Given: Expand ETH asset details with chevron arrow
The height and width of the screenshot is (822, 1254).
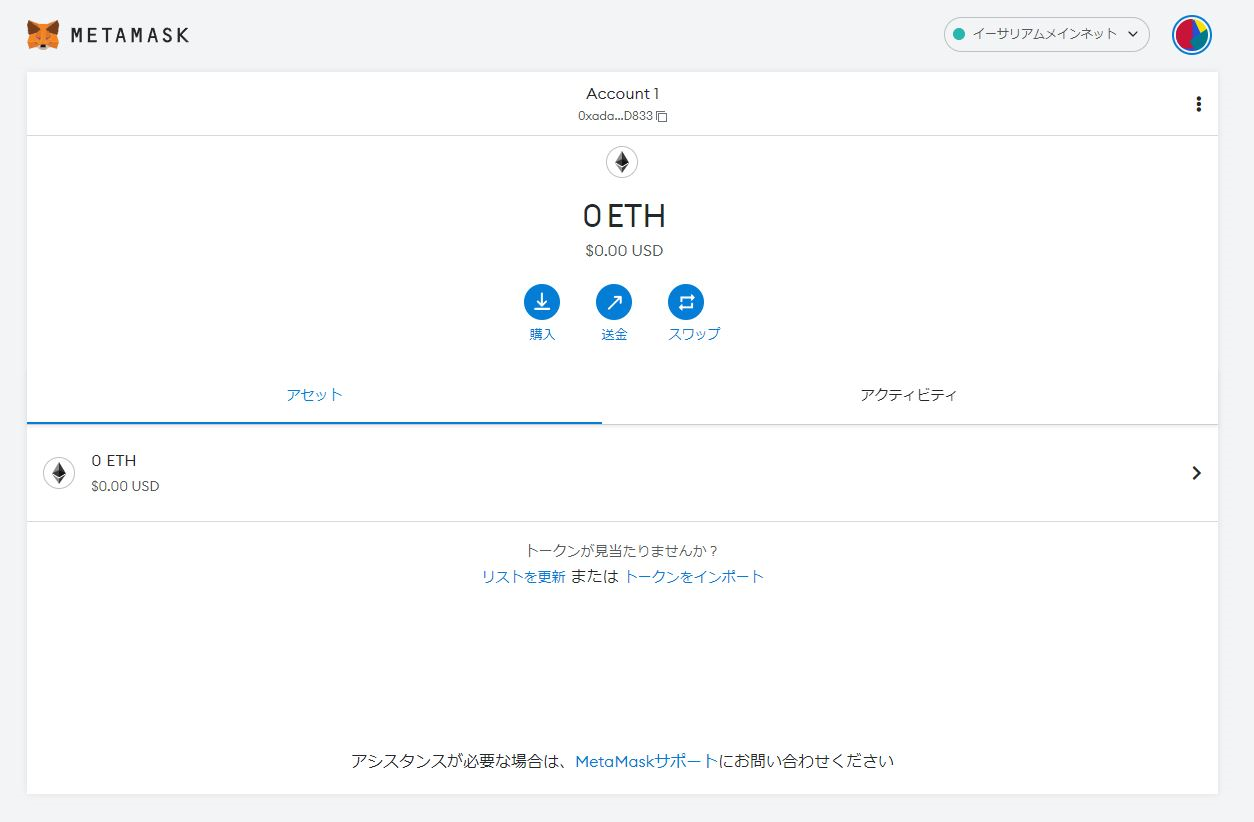Looking at the screenshot, I should (1196, 473).
